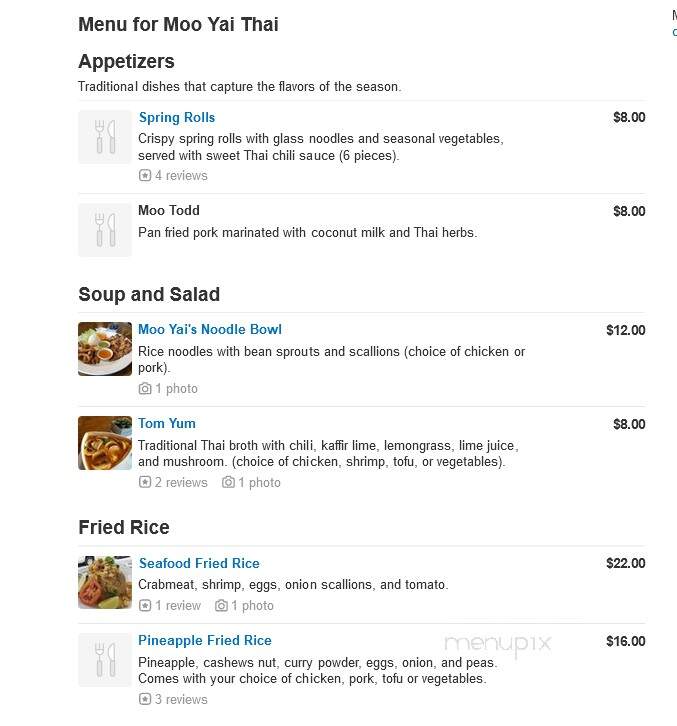
Task: Open the Moo Yai's Noodle Bowl link
Action: pos(210,329)
